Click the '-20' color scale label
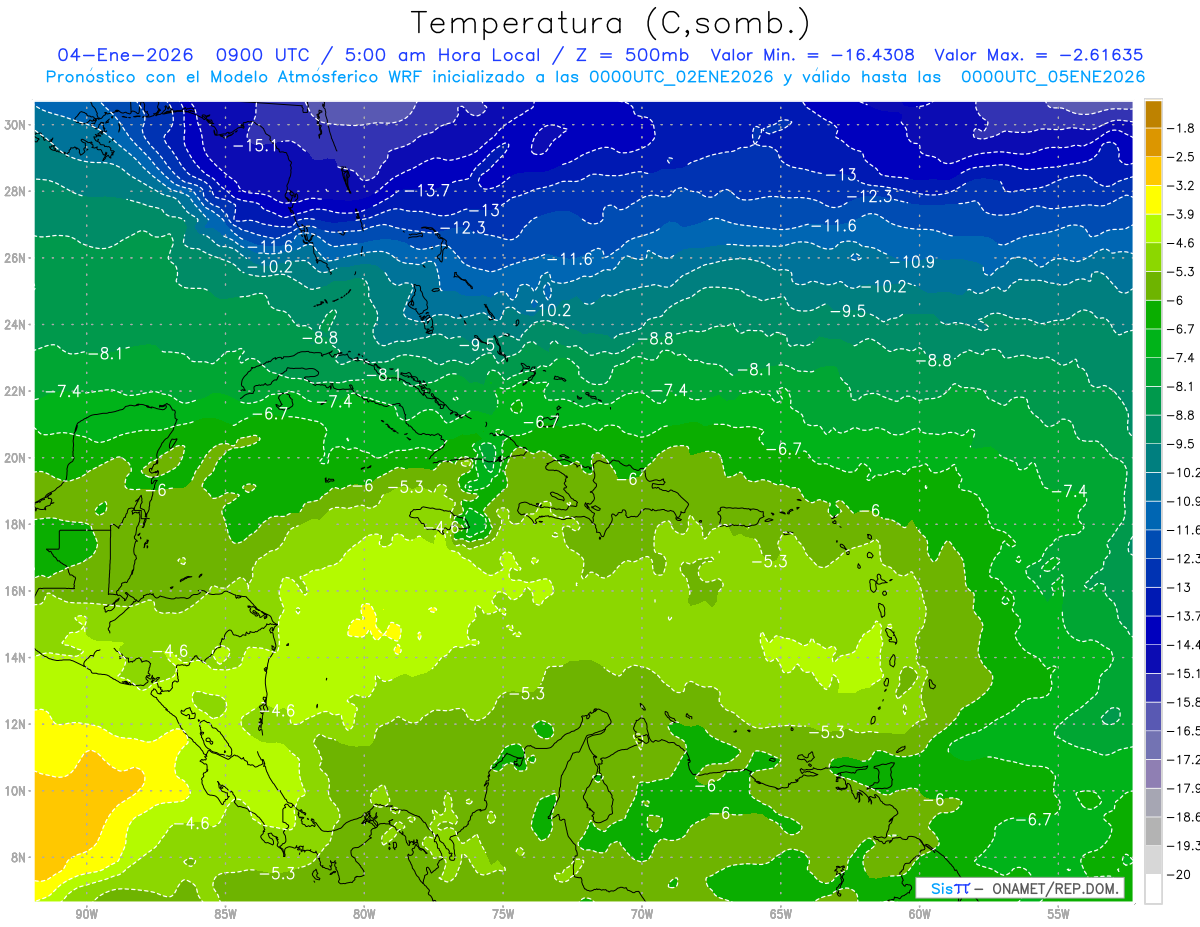This screenshot has width=1200, height=927. [1180, 874]
